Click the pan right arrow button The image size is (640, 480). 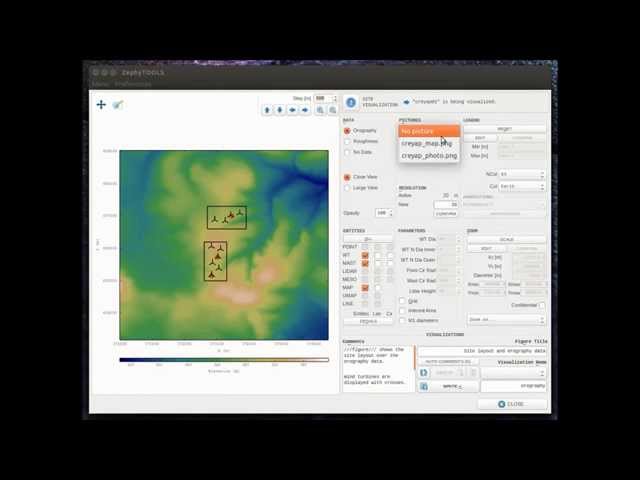click(305, 110)
